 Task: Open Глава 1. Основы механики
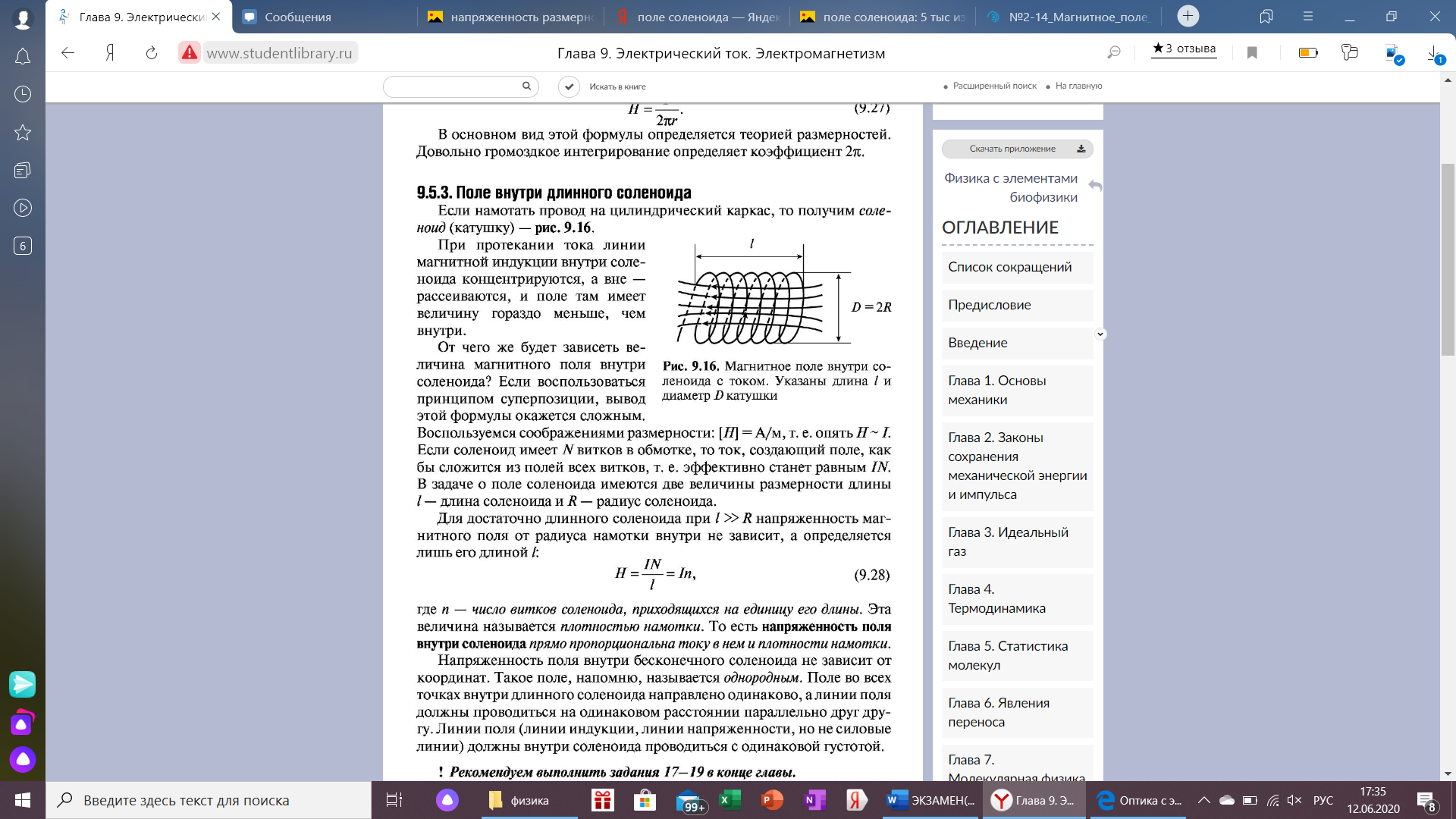pyautogui.click(x=1017, y=390)
